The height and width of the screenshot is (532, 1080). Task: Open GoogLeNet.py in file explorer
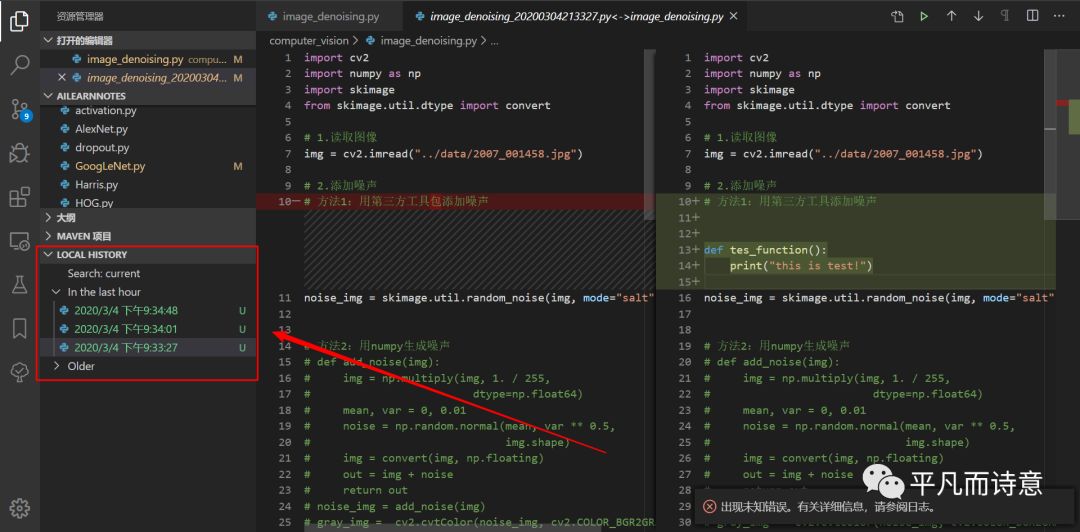(x=148, y=166)
